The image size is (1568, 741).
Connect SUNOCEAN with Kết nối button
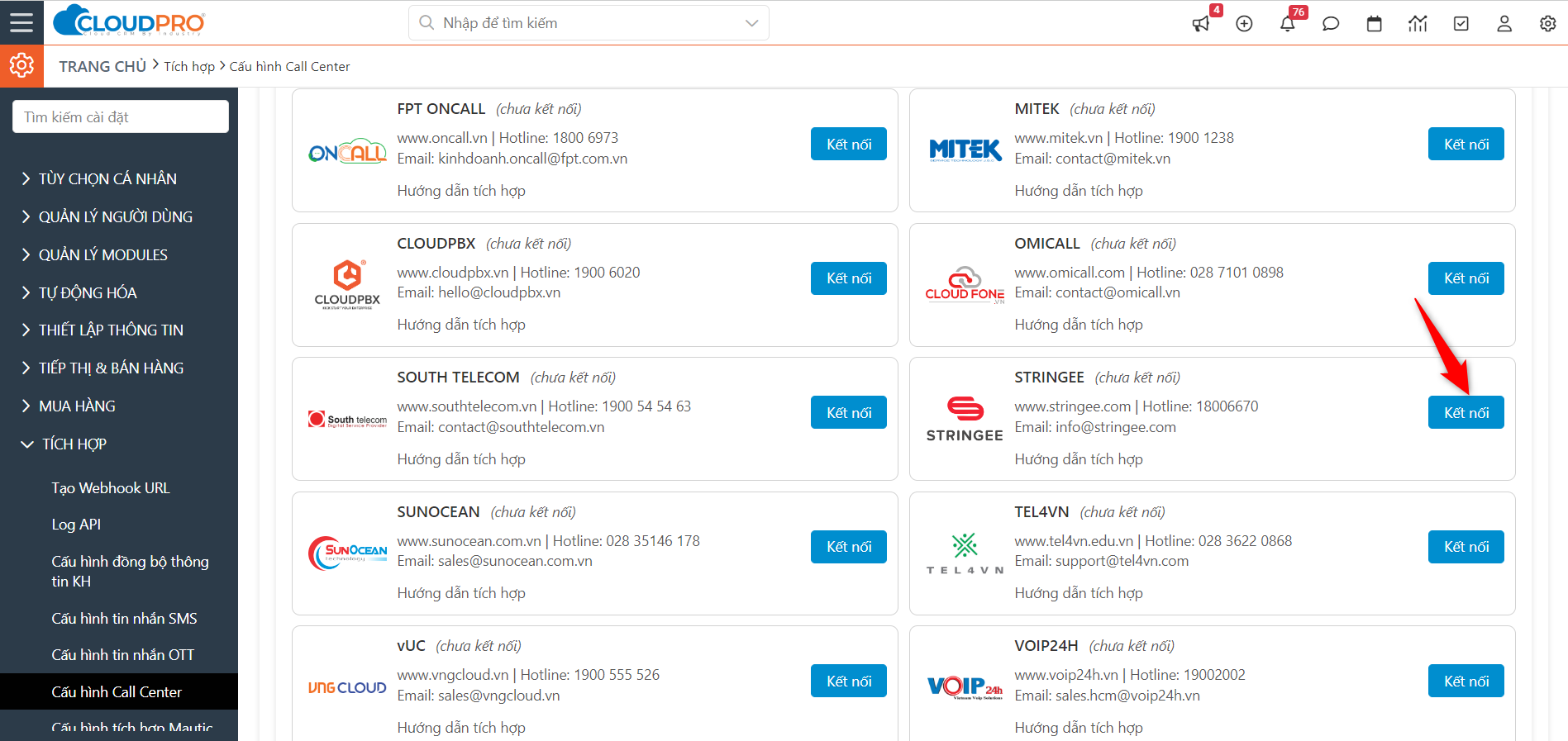pyautogui.click(x=849, y=547)
